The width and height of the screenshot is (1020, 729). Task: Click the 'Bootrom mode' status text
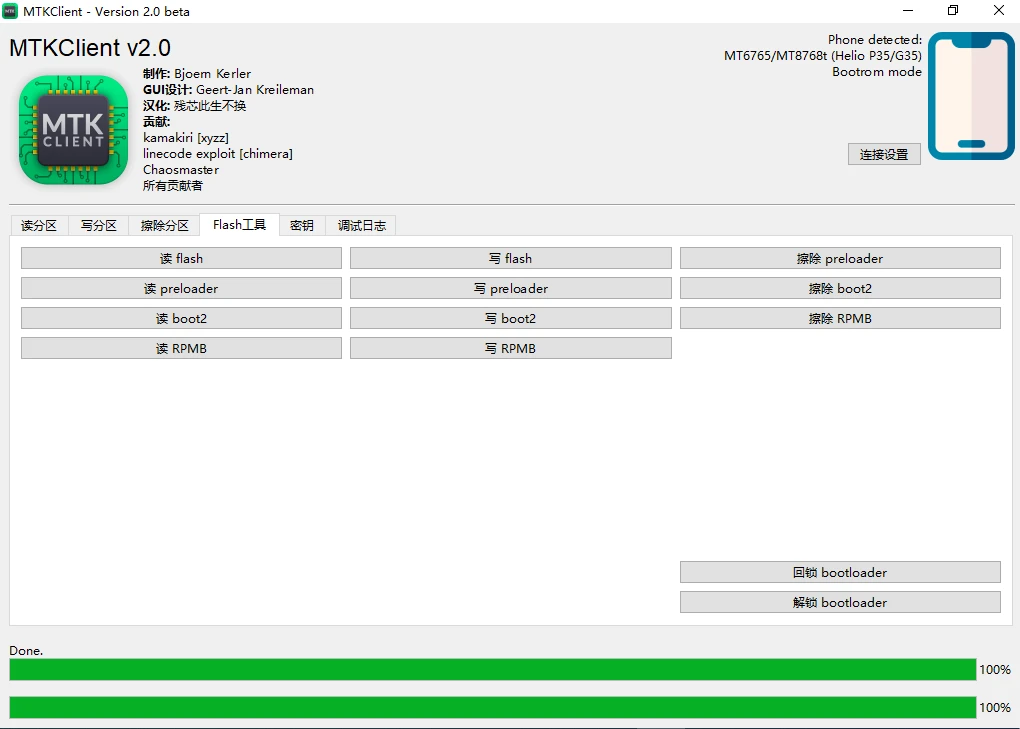pyautogui.click(x=876, y=72)
